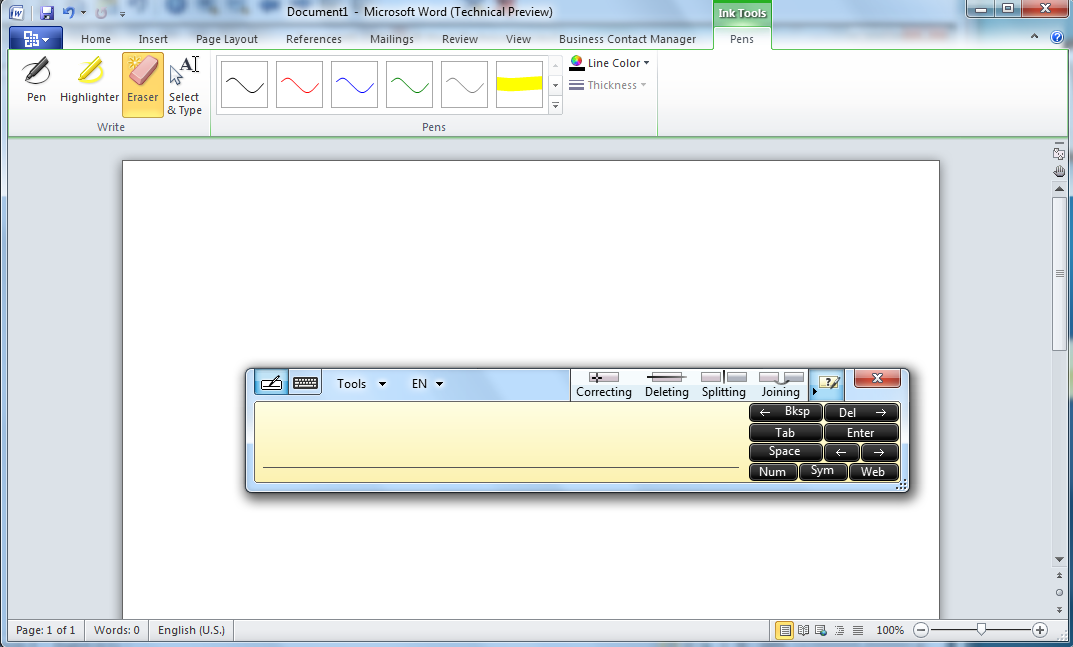1073x647 pixels.
Task: Pick the red pen from the Pens gallery
Action: click(x=298, y=84)
